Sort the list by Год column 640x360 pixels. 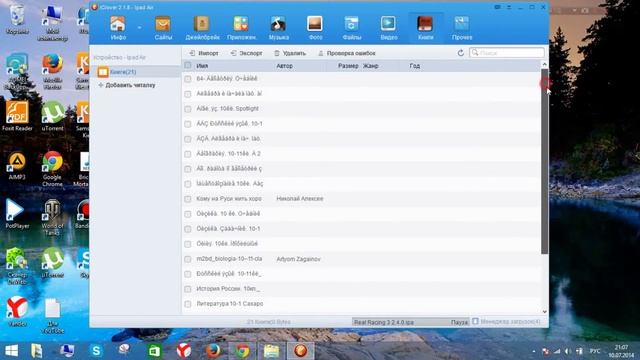[x=415, y=66]
